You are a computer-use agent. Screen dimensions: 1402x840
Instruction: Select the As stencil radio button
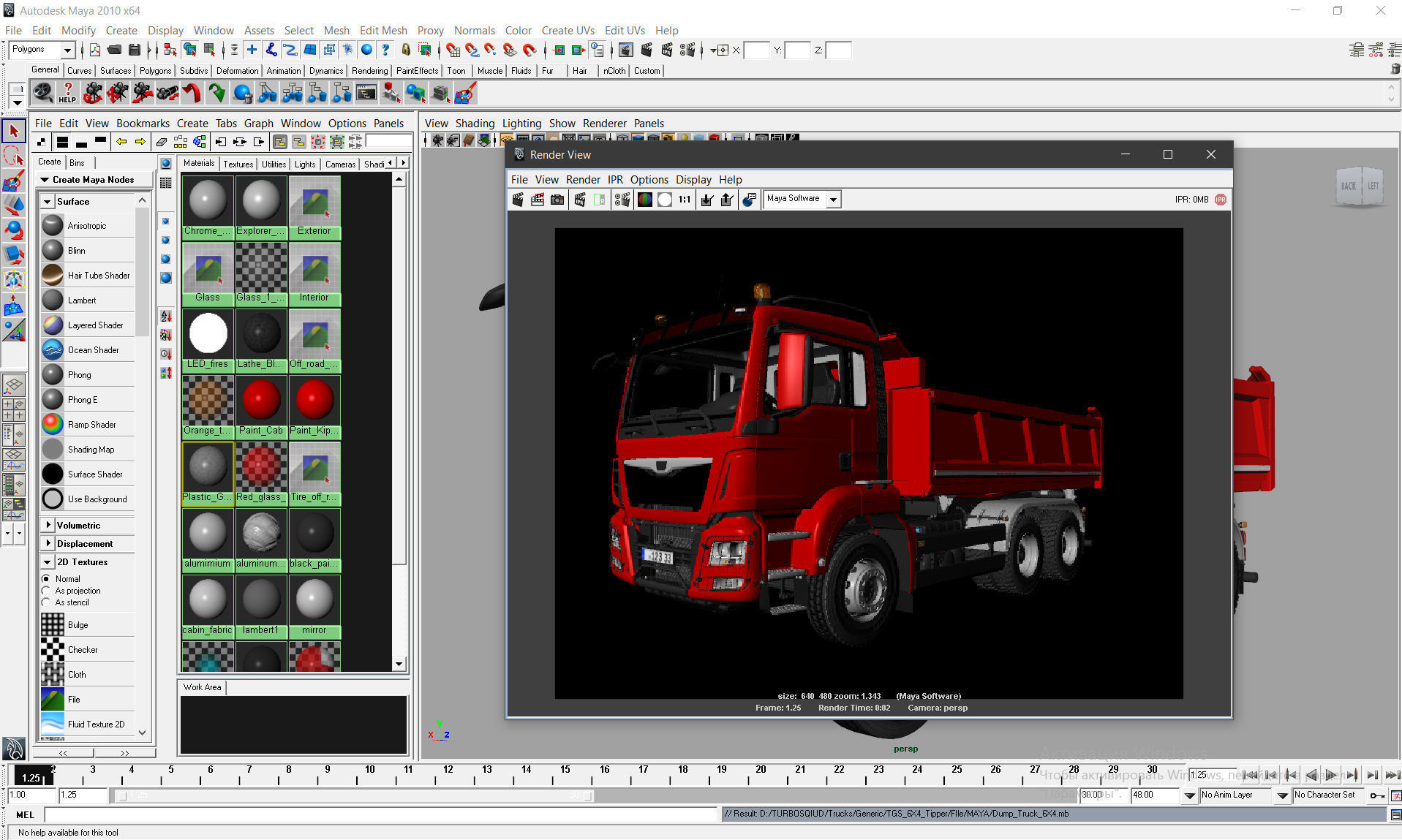[x=46, y=602]
